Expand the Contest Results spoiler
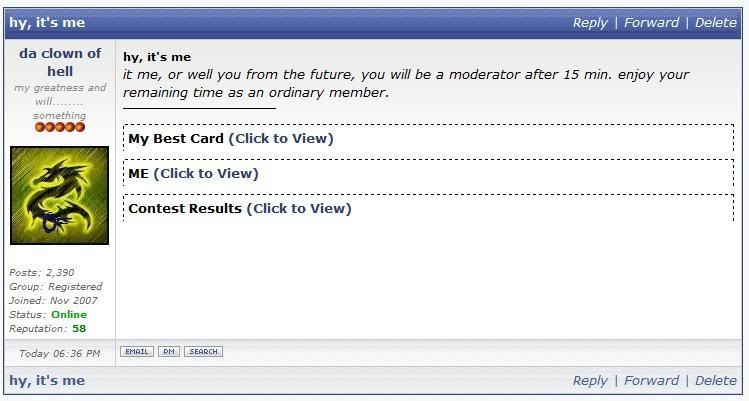 [x=299, y=209]
